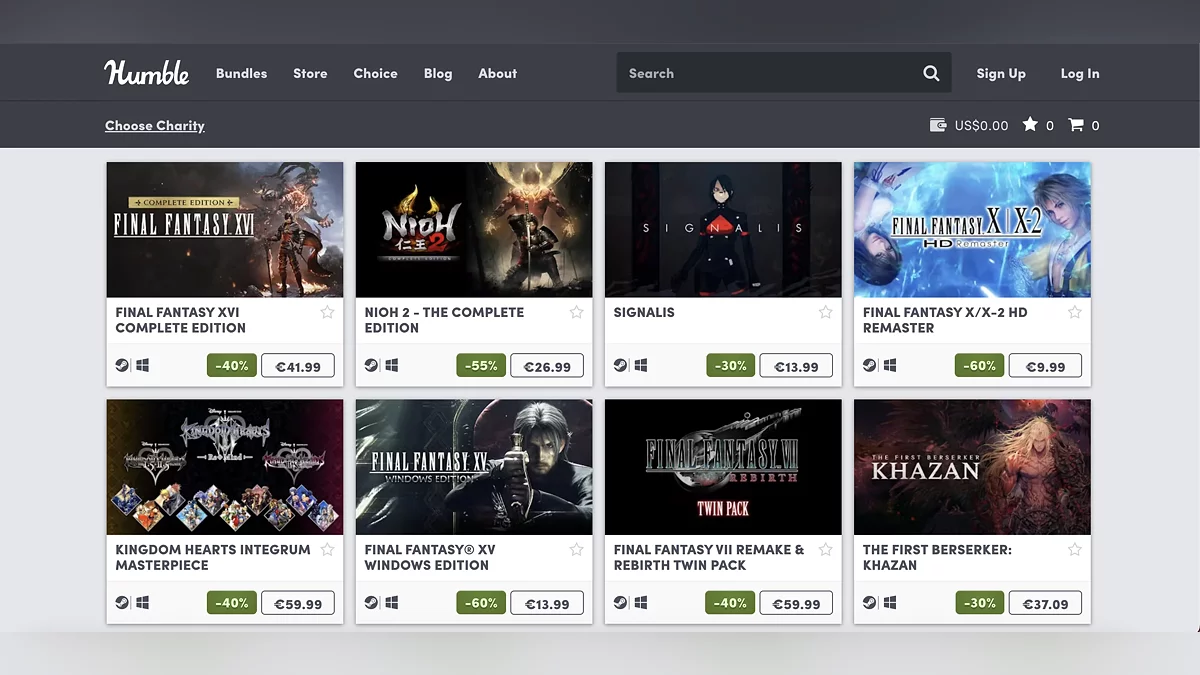Click Windows icon on Signalis card
1200x675 pixels.
[x=641, y=366]
